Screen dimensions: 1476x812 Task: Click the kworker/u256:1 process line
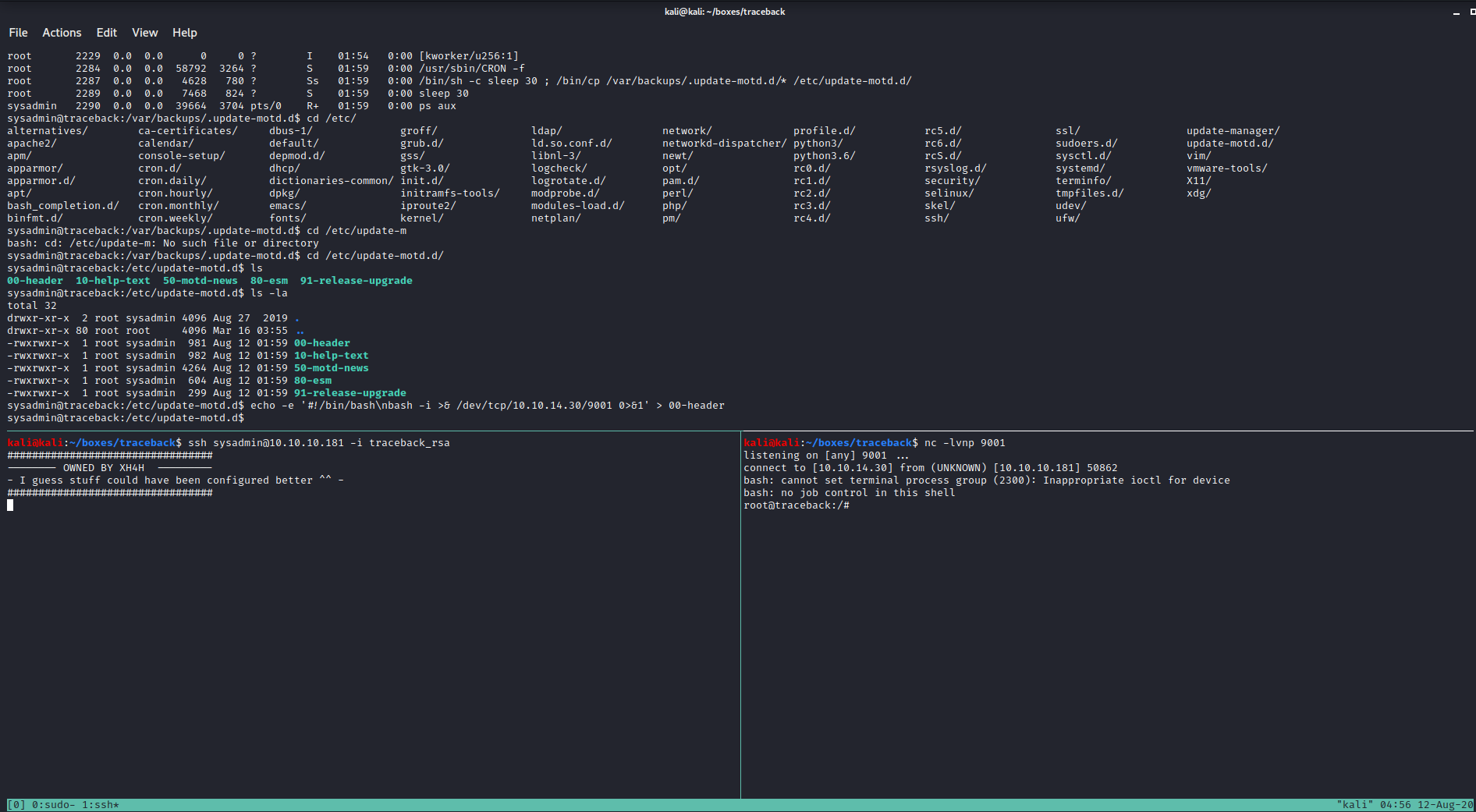coord(263,56)
